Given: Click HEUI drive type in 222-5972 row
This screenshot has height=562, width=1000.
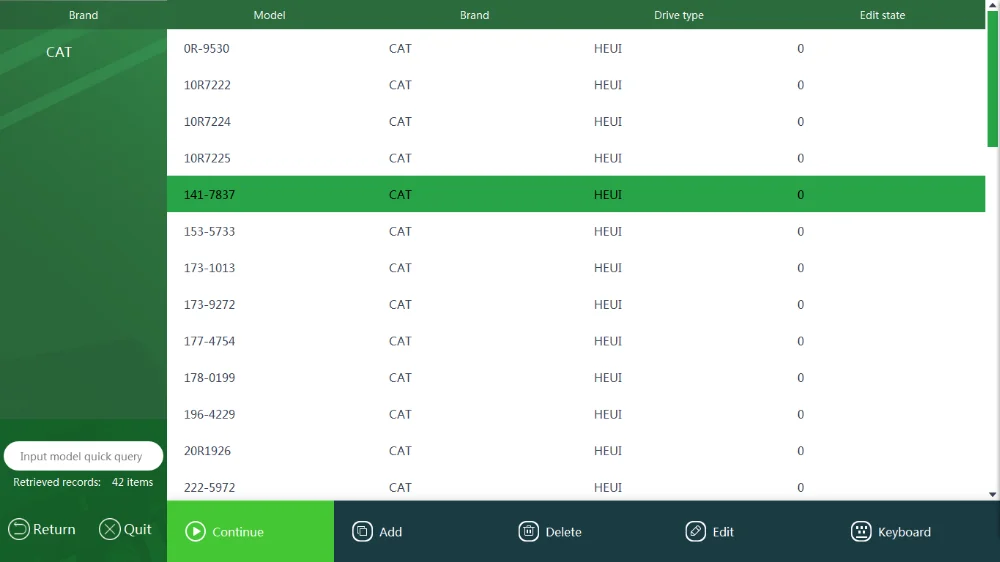Looking at the screenshot, I should [x=608, y=487].
